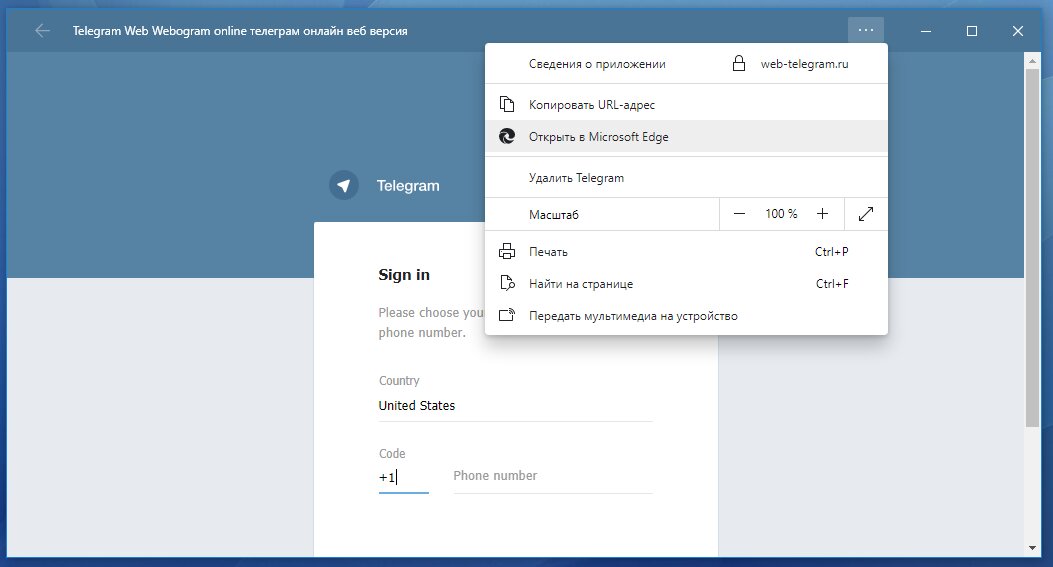Click the vertical scrollbar thumb
This screenshot has height=567, width=1053.
(x=1032, y=247)
